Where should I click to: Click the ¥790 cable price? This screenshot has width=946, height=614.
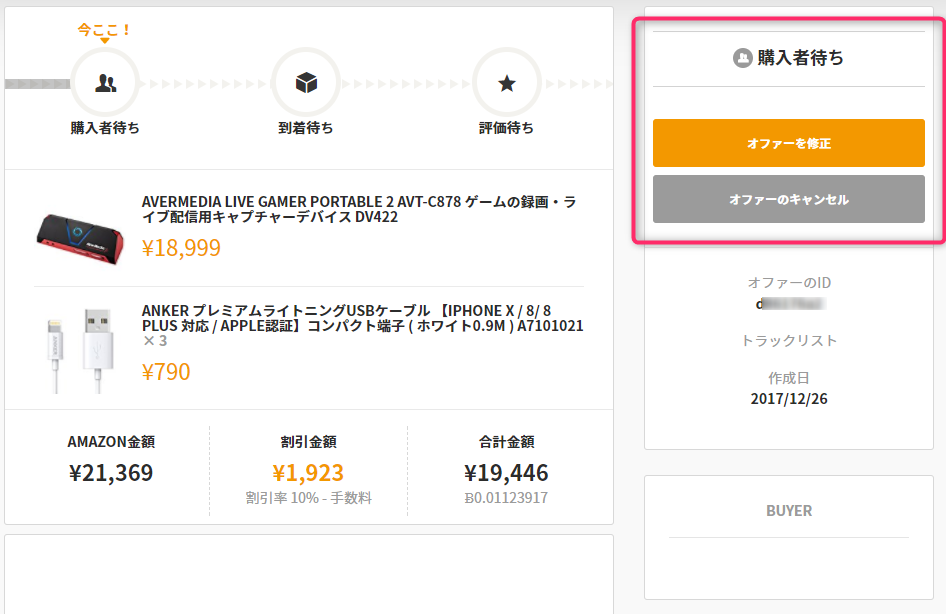[166, 372]
